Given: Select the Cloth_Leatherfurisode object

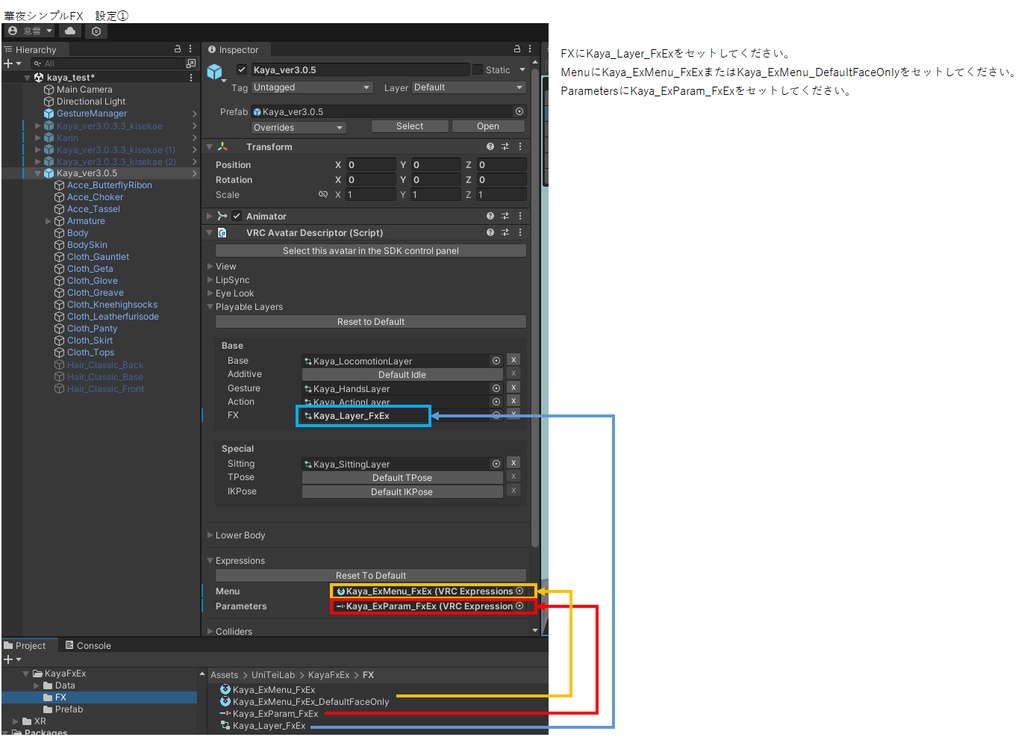Looking at the screenshot, I should [112, 317].
